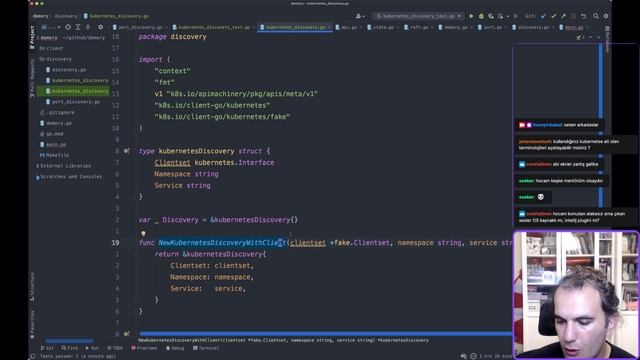This screenshot has height=360, width=640.
Task: Open Project panel options gear
Action: tap(100, 27)
